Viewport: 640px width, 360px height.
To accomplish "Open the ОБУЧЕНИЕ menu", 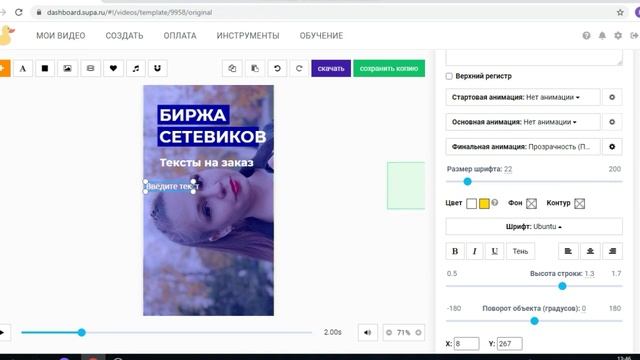I will (x=321, y=36).
